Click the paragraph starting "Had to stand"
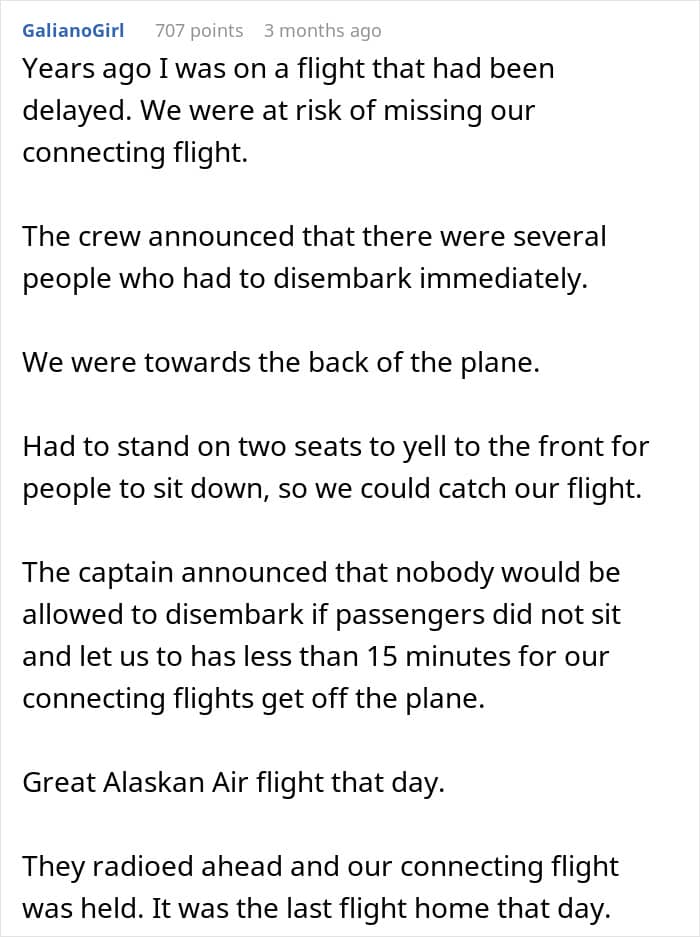This screenshot has width=700, height=937. pos(335,466)
